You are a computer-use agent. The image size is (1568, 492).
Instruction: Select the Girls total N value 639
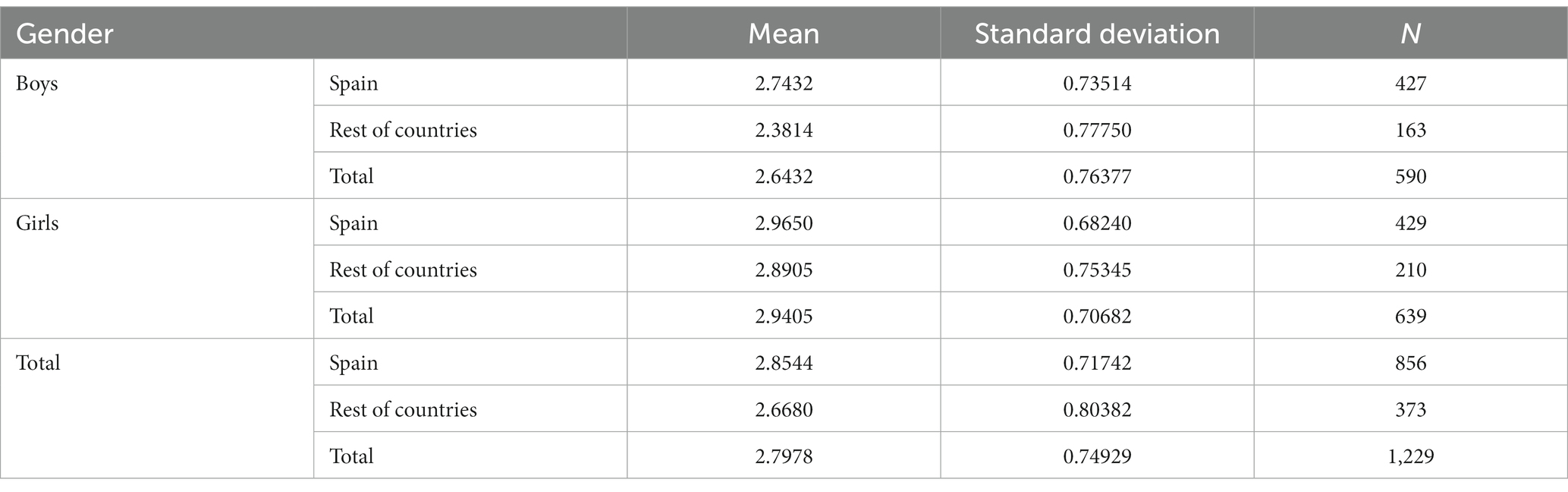[x=1410, y=316]
